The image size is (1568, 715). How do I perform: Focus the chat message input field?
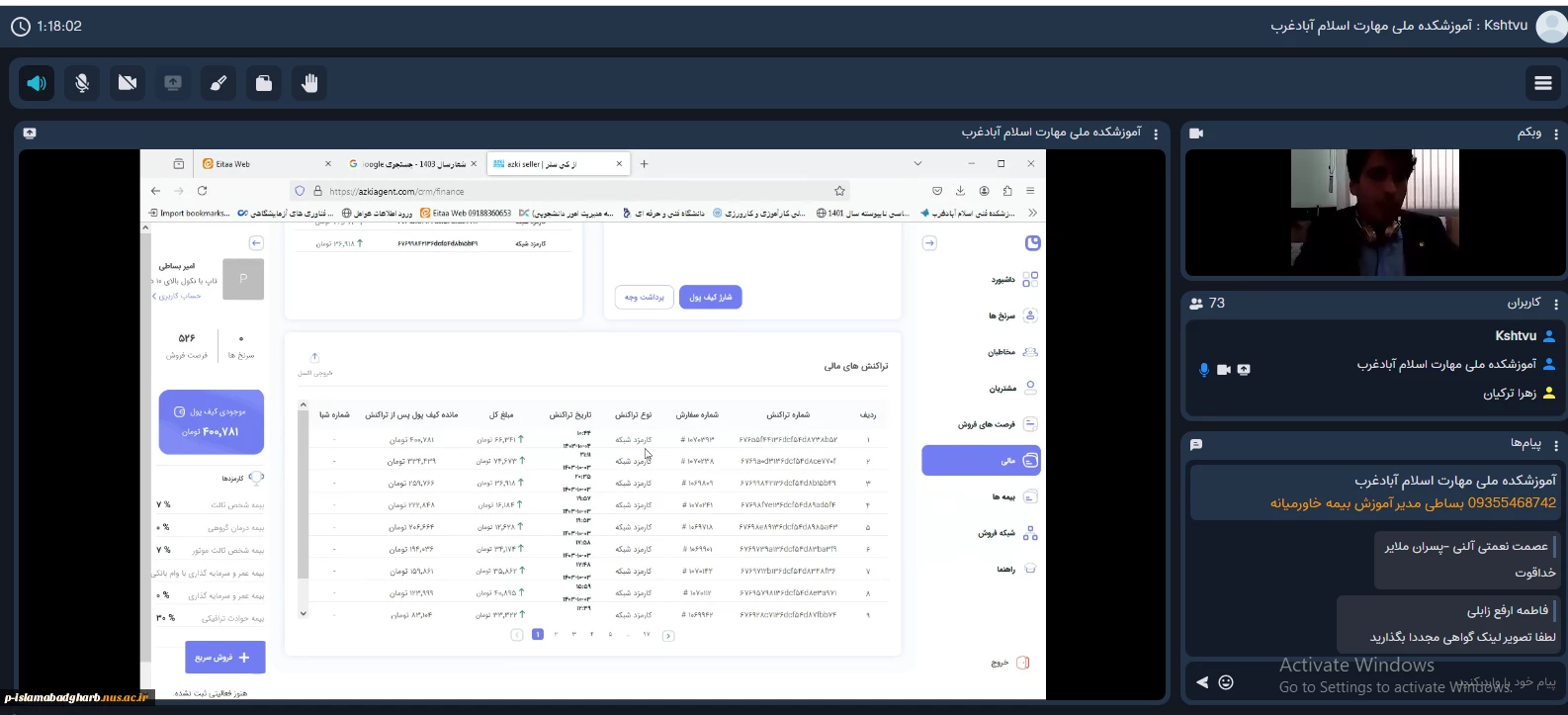click(x=1399, y=682)
